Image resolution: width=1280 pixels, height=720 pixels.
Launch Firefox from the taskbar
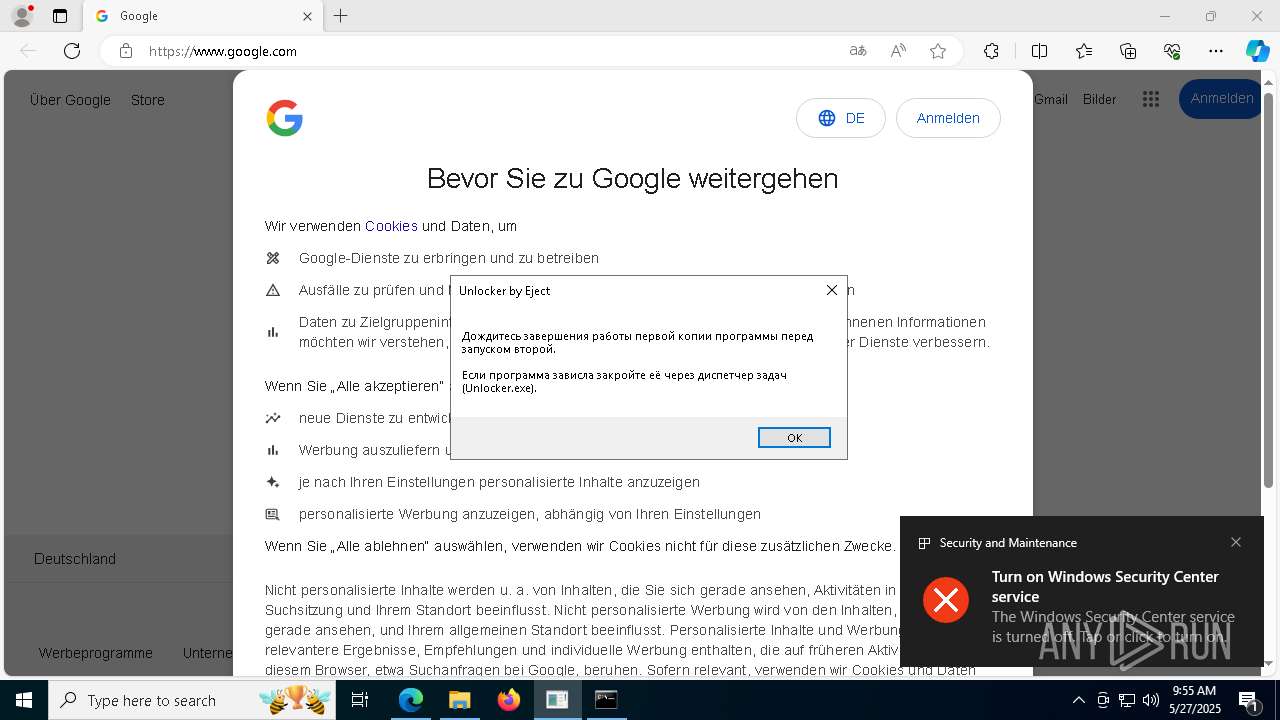tap(509, 700)
